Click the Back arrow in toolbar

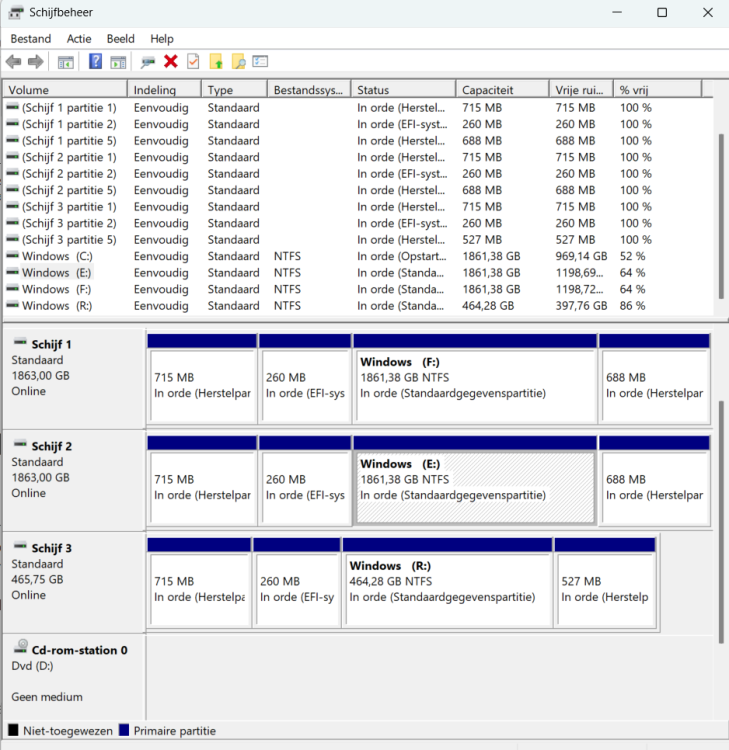(x=14, y=62)
